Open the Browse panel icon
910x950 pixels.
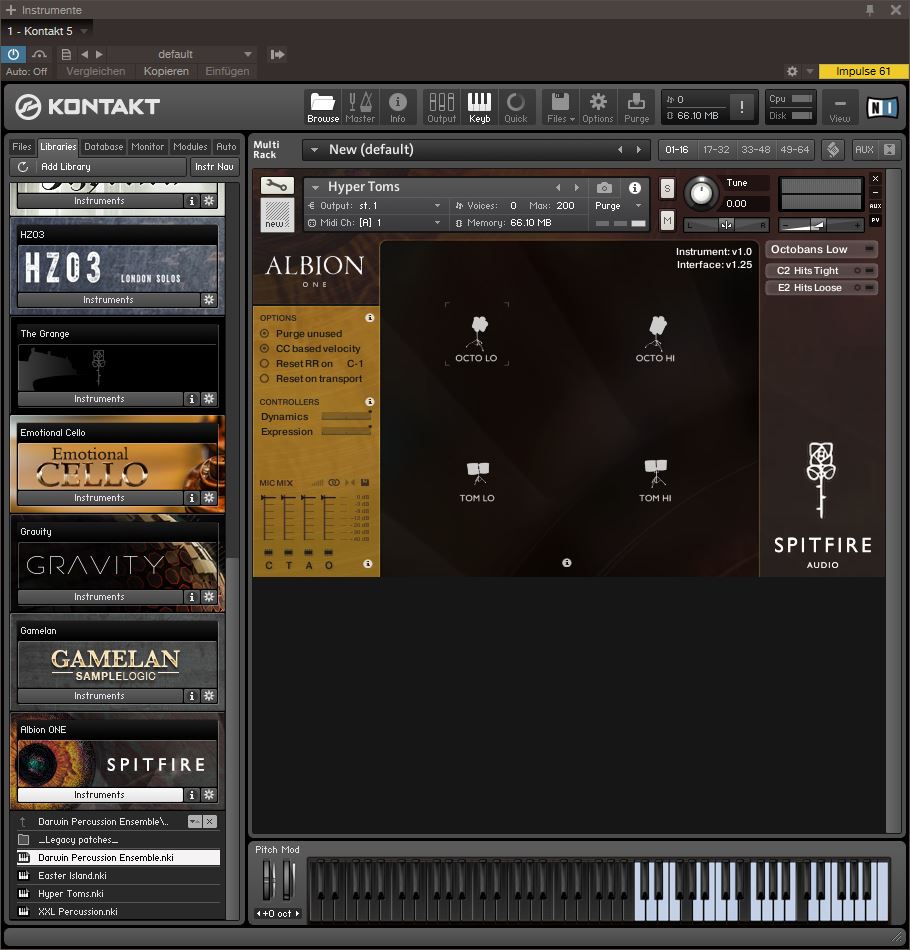[322, 107]
